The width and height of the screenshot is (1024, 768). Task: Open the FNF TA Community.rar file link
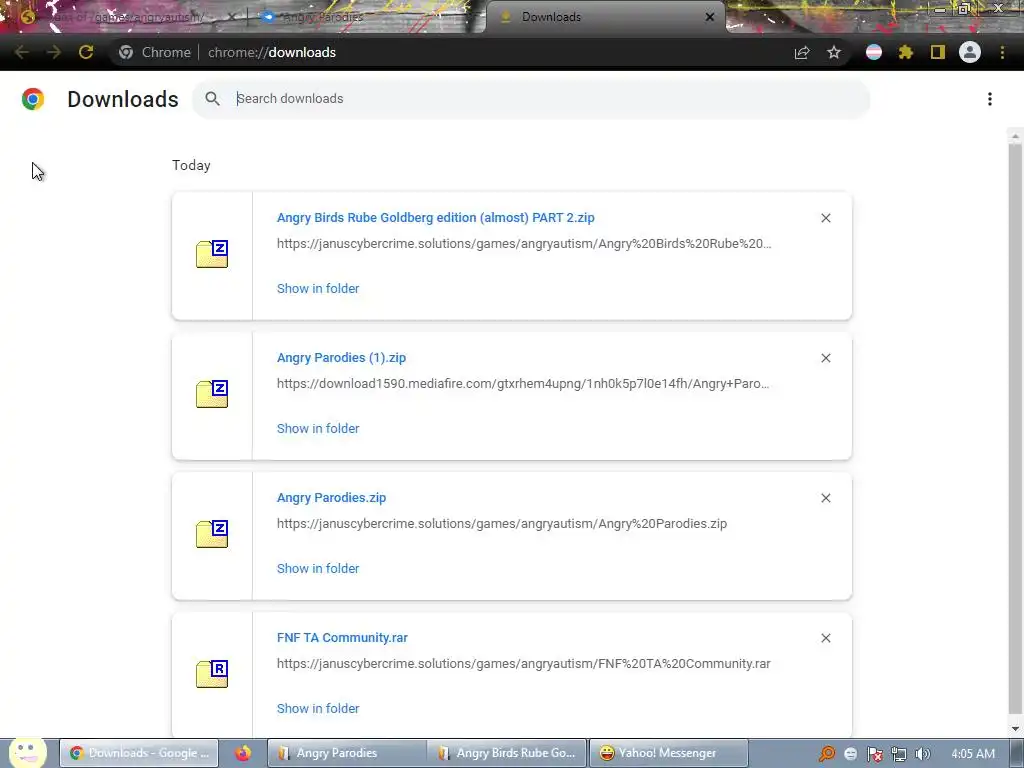point(342,637)
